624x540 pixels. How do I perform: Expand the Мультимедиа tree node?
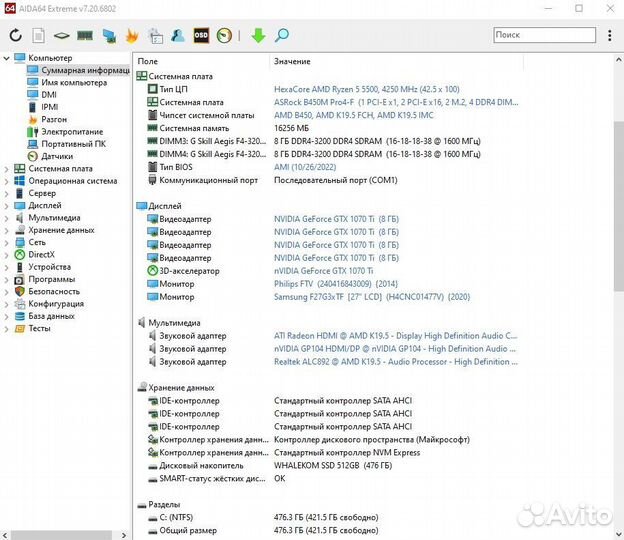pos(6,218)
